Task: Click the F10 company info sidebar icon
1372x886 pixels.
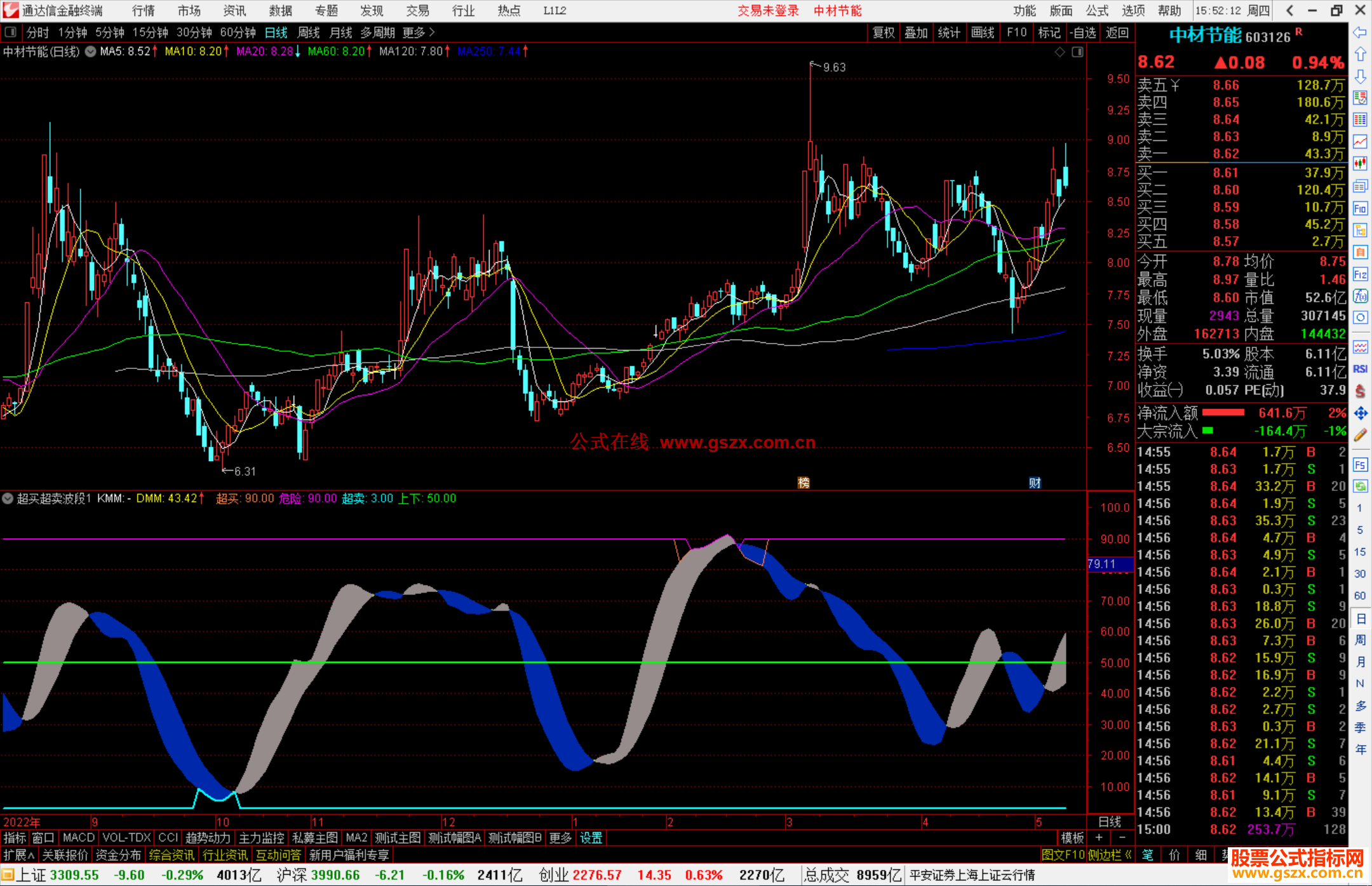Action: 1360,208
